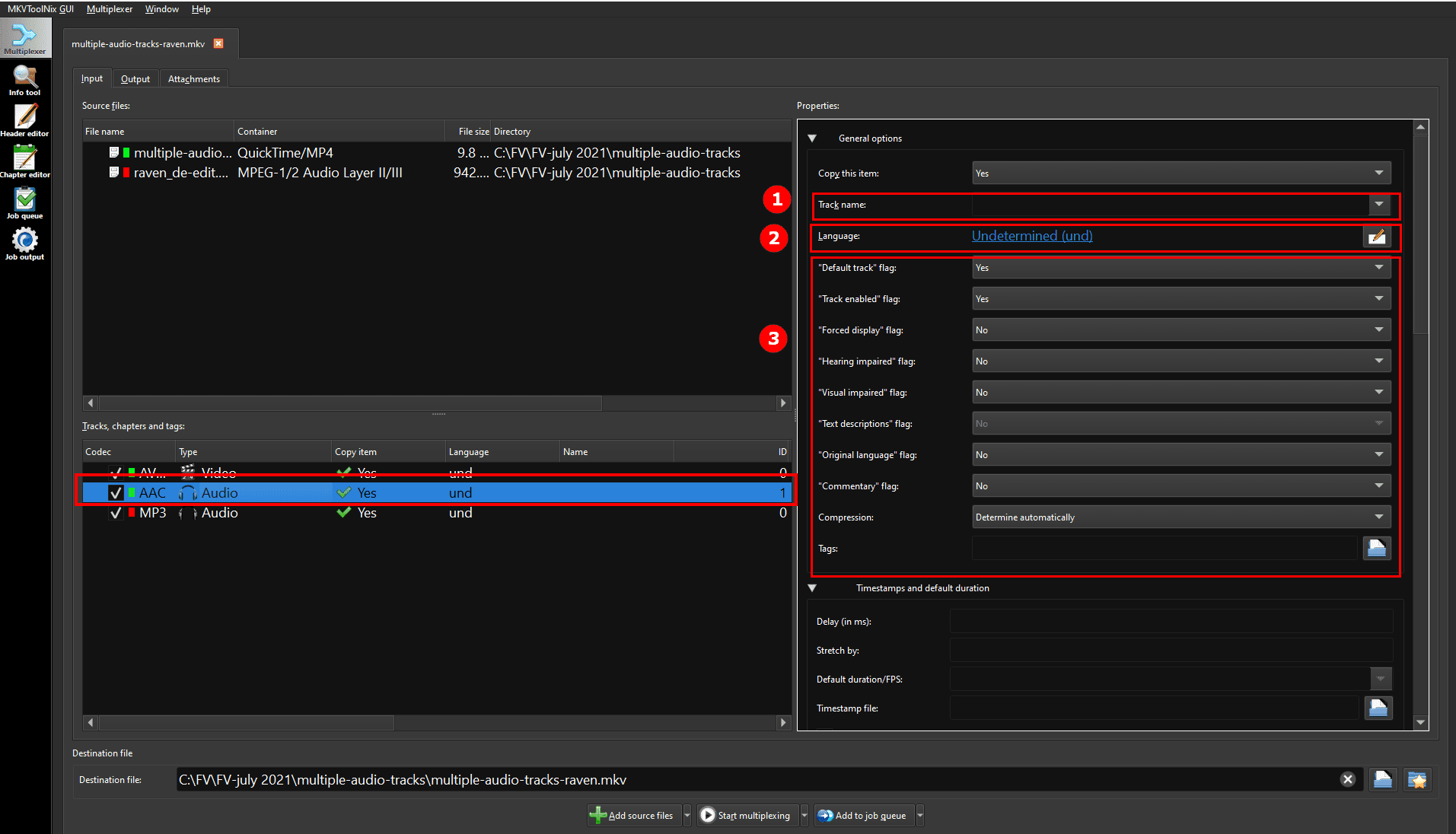Open the Header editor
Image resolution: width=1456 pixels, height=834 pixels.
point(25,121)
